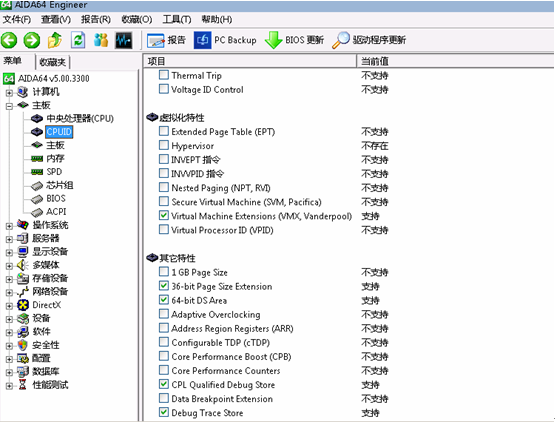Toggle Hypervisor checkbox
Image resolution: width=555 pixels, height=422 pixels.
click(164, 145)
